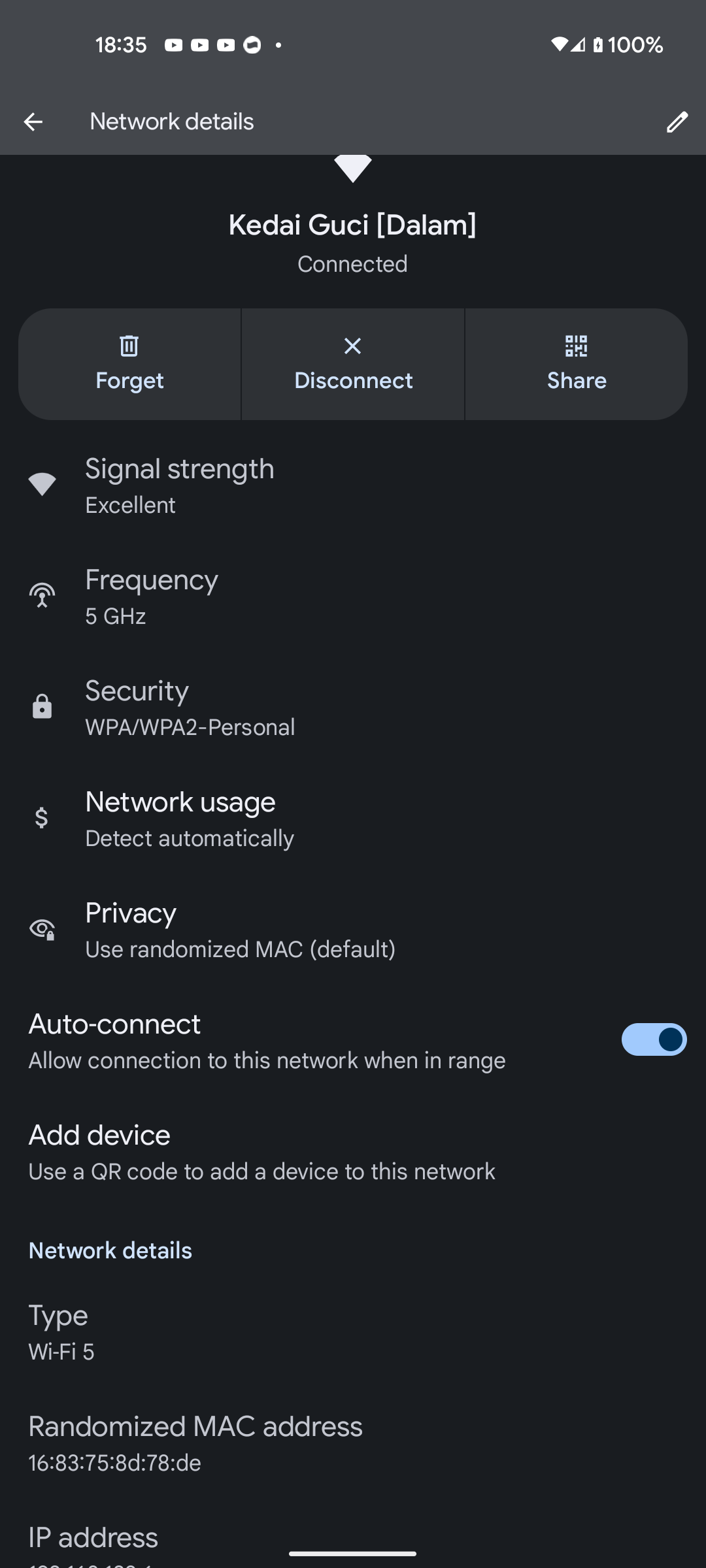The image size is (706, 1568).
Task: Tap the Frequency antenna icon
Action: (42, 596)
